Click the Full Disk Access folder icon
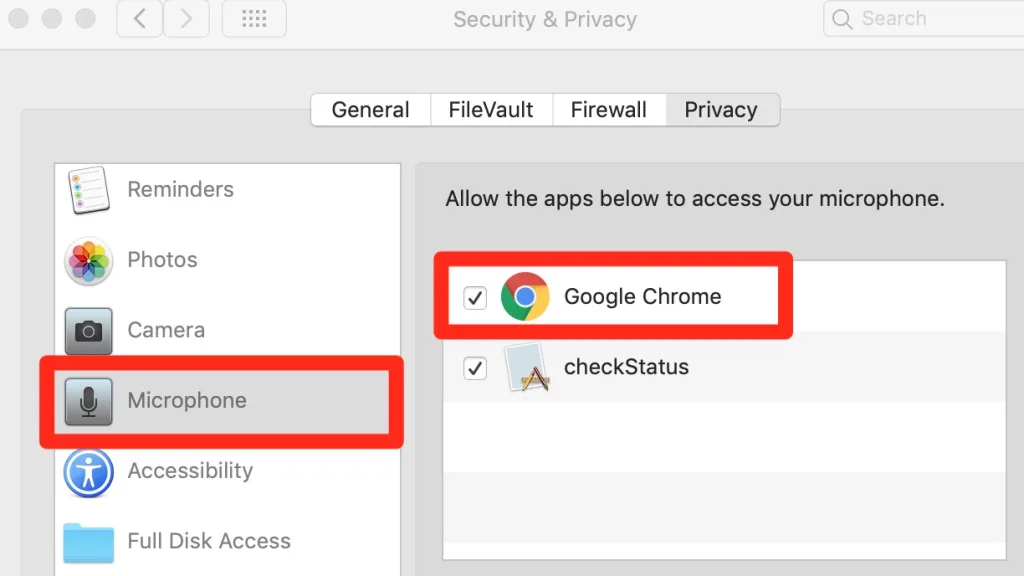 88,542
